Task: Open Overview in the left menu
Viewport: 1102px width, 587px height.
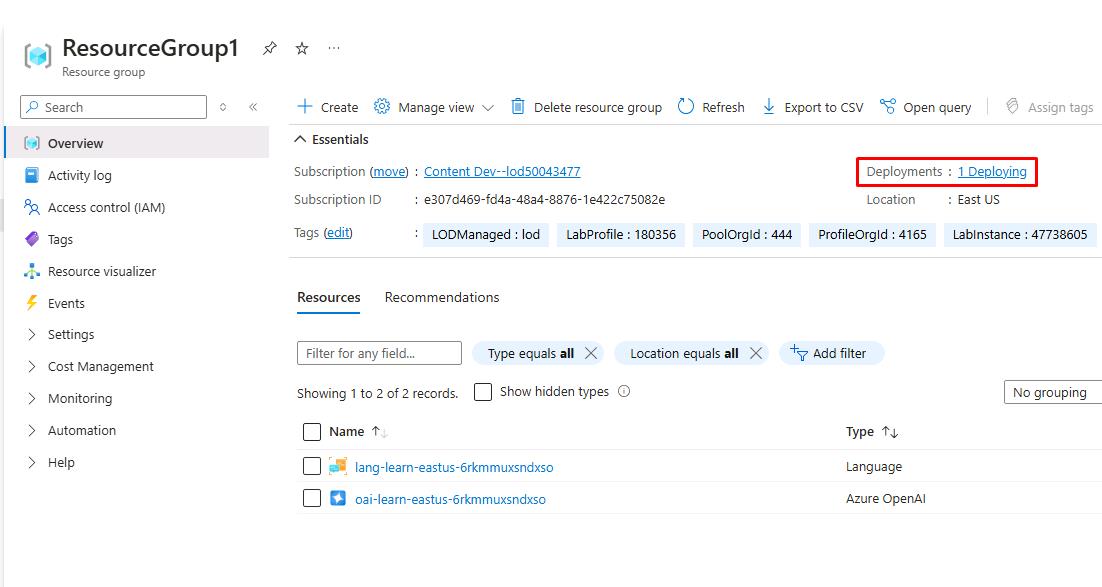Action: 137,143
